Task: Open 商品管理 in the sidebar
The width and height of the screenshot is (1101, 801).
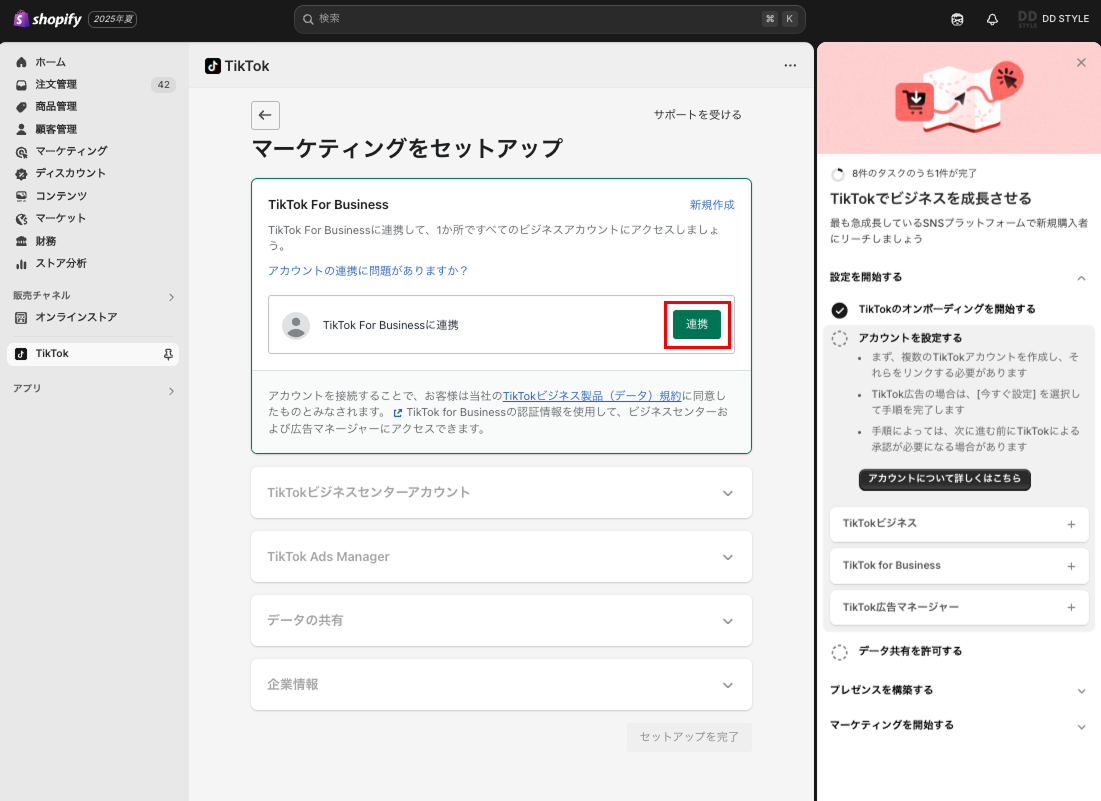Action: pos(56,107)
